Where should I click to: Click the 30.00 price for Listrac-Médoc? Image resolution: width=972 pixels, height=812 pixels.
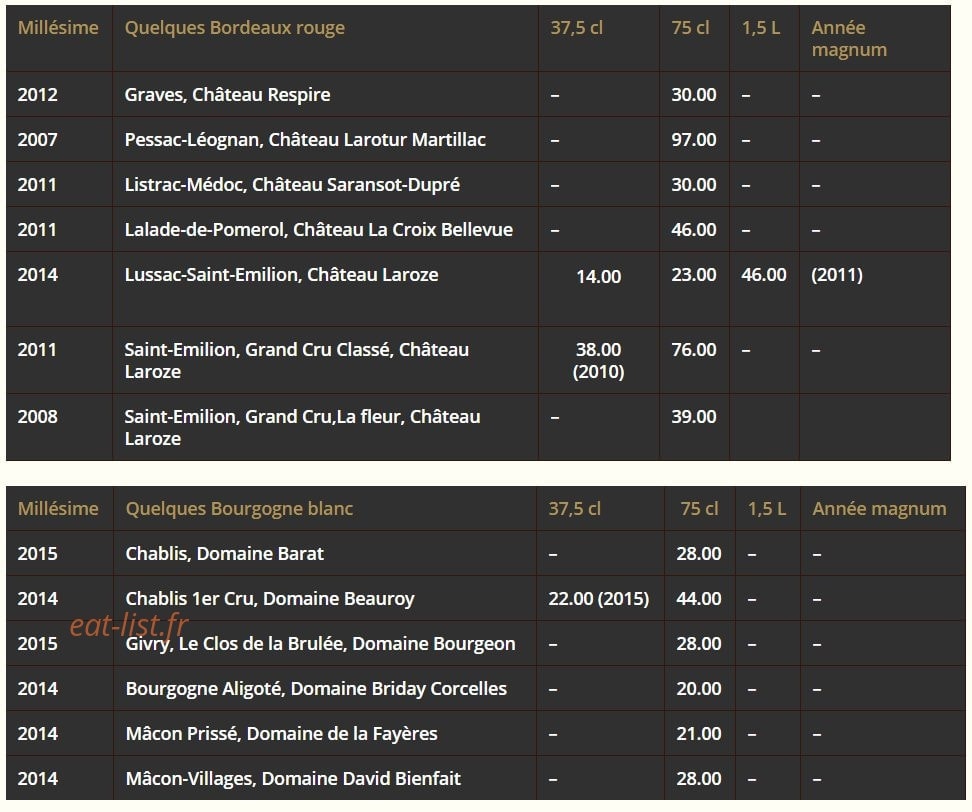[694, 185]
